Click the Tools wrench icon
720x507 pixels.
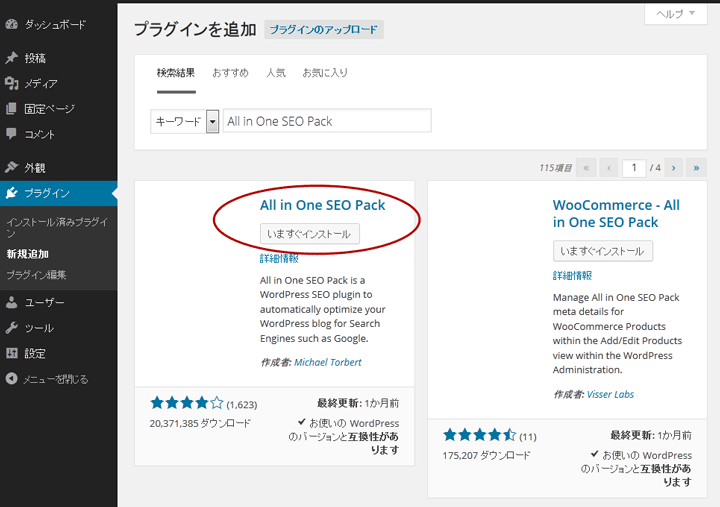pyautogui.click(x=11, y=328)
